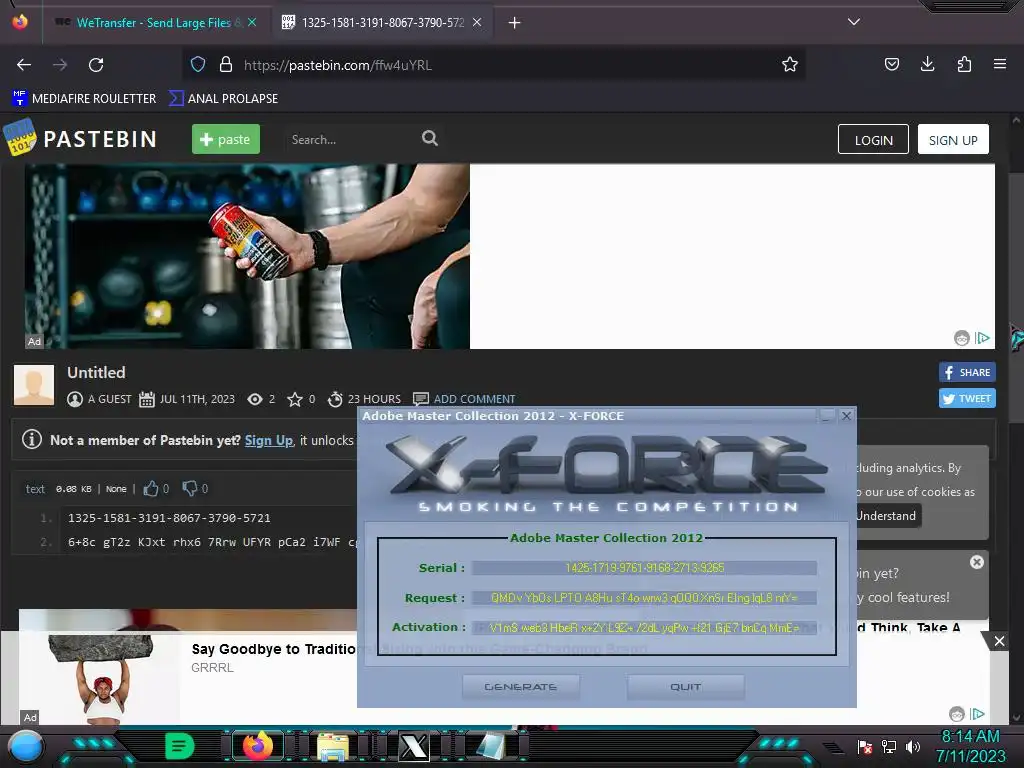Open a new browser tab
Viewport: 1024px width, 768px height.
515,23
